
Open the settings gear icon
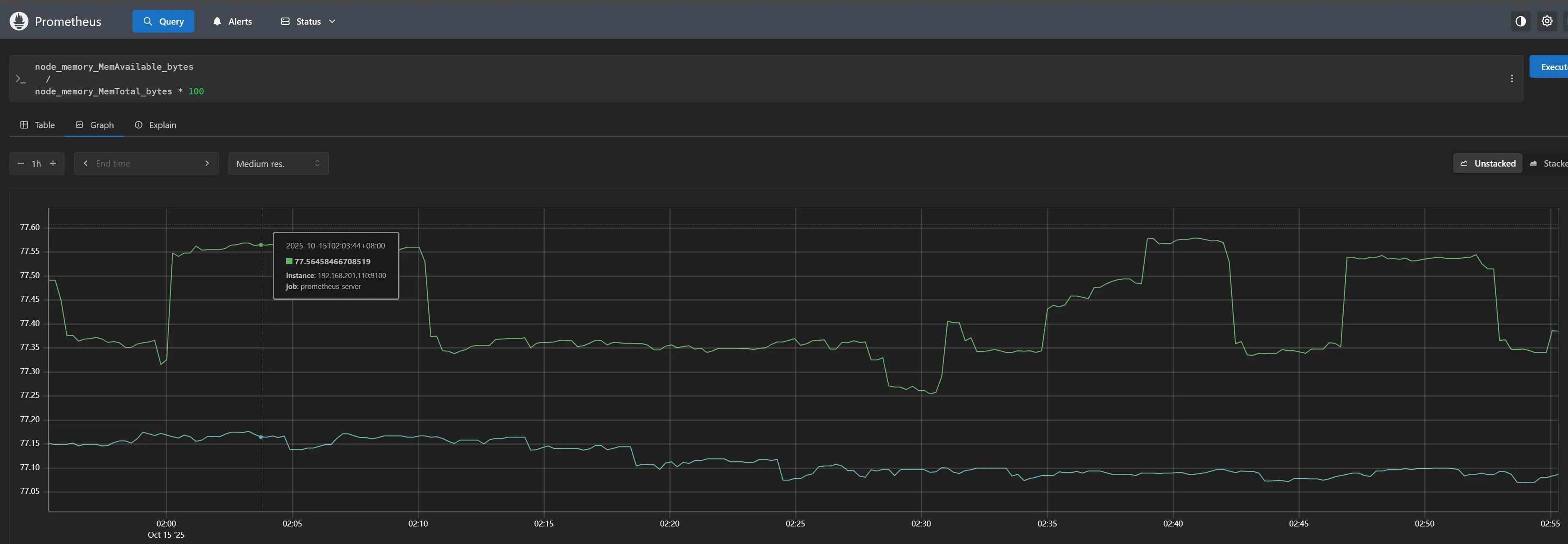click(x=1547, y=21)
